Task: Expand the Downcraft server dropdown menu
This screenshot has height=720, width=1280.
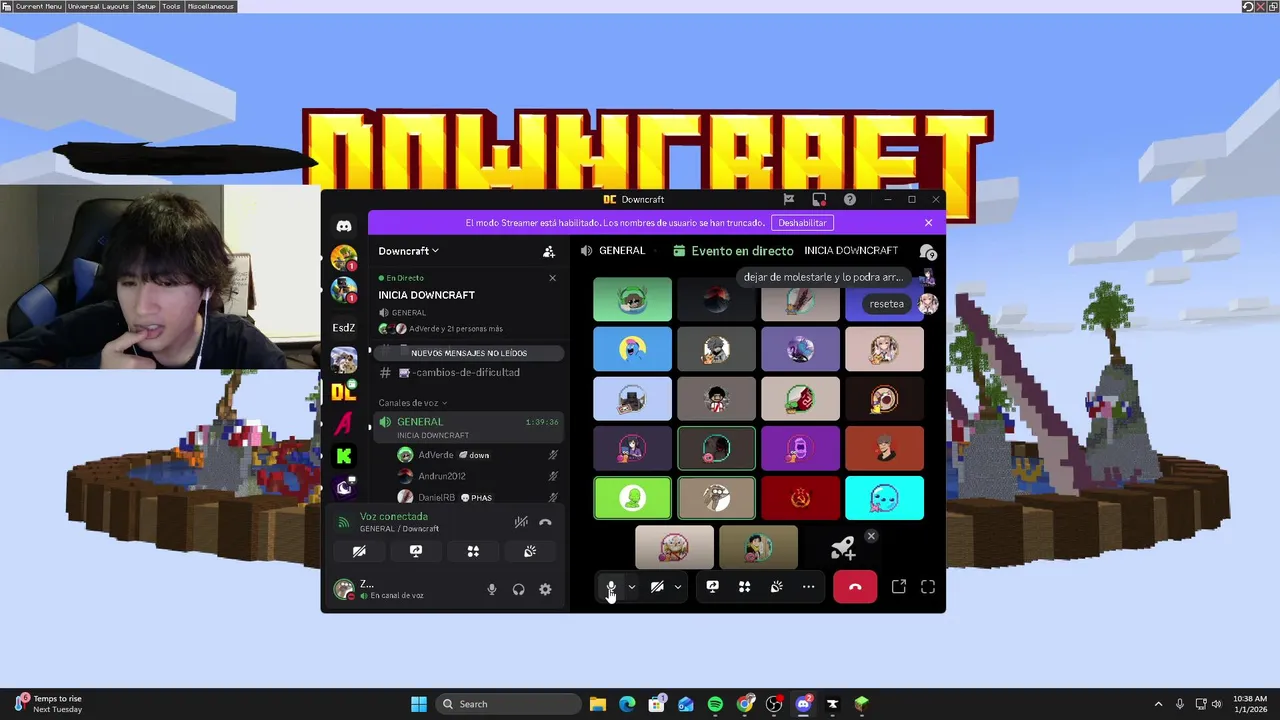Action: [x=409, y=251]
